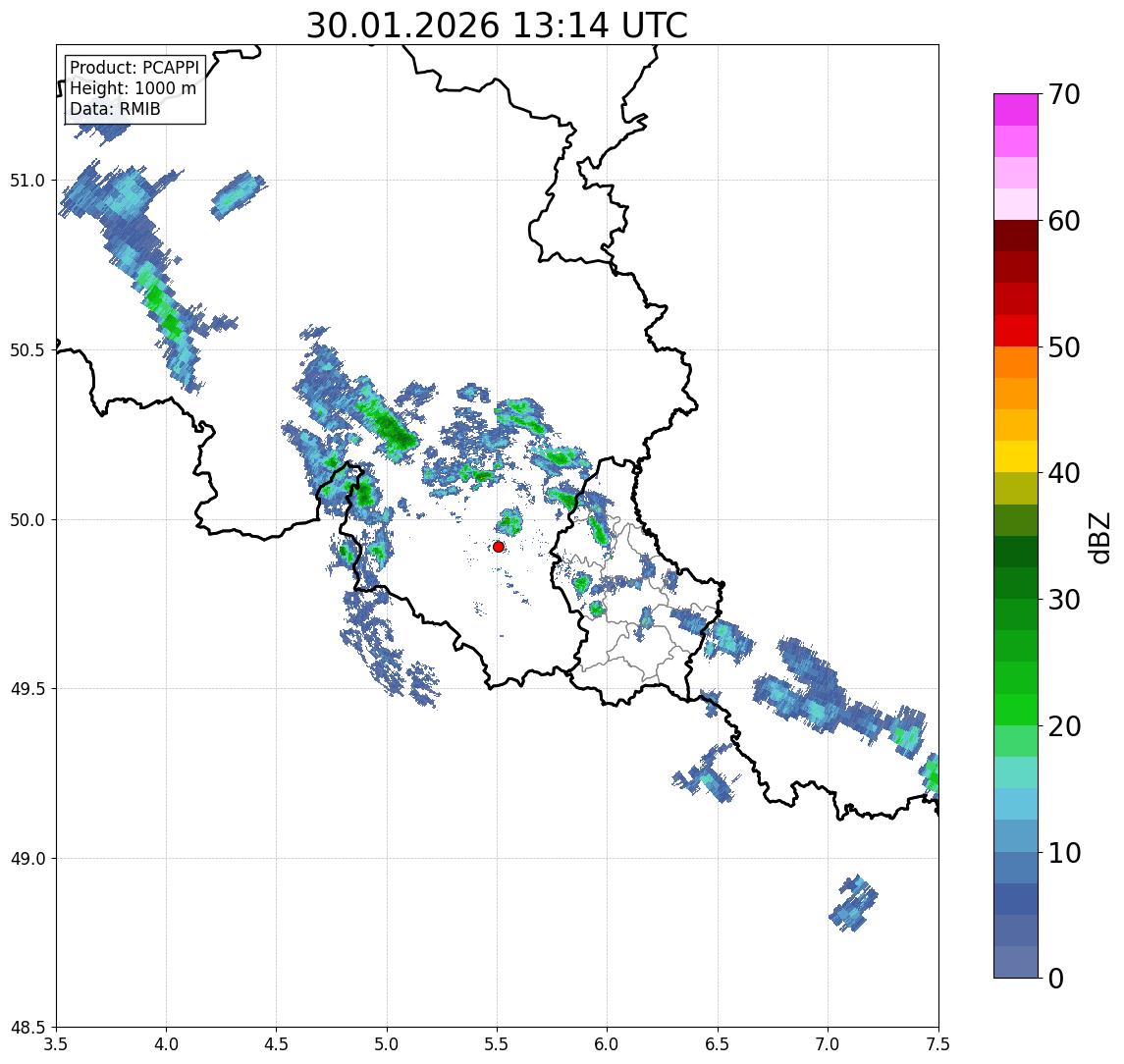Viewport: 1124px width, 1064px height.
Task: Click the longitude label 3.5
Action: pyautogui.click(x=56, y=1044)
